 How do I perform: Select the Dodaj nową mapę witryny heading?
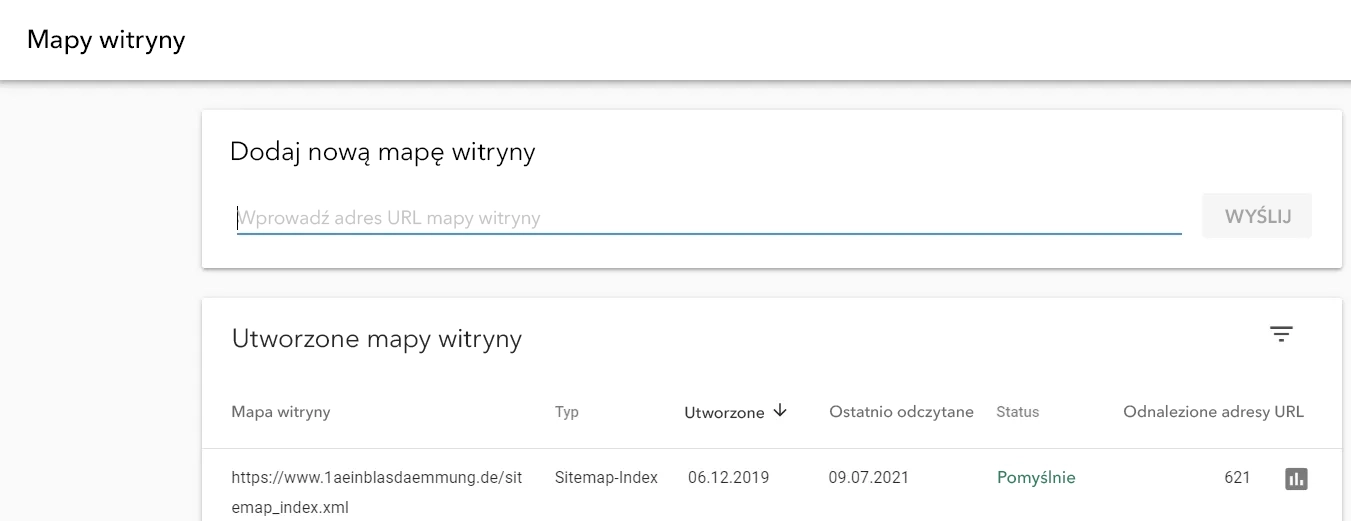click(x=383, y=152)
